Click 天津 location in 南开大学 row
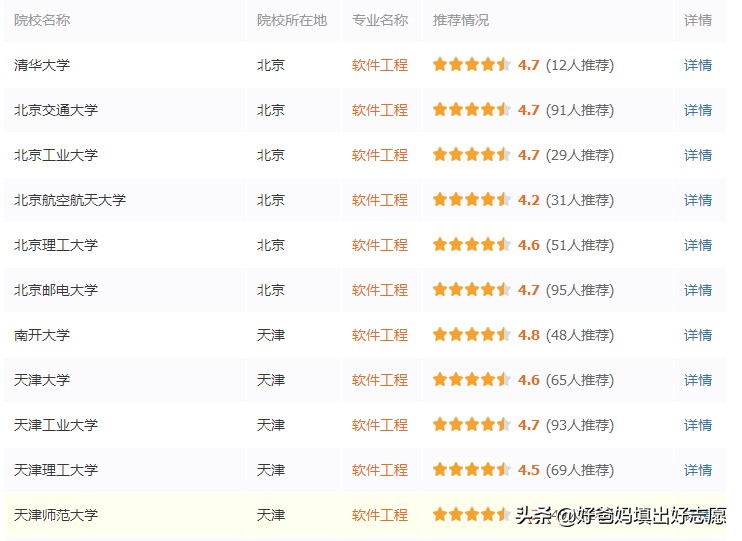 tap(271, 335)
